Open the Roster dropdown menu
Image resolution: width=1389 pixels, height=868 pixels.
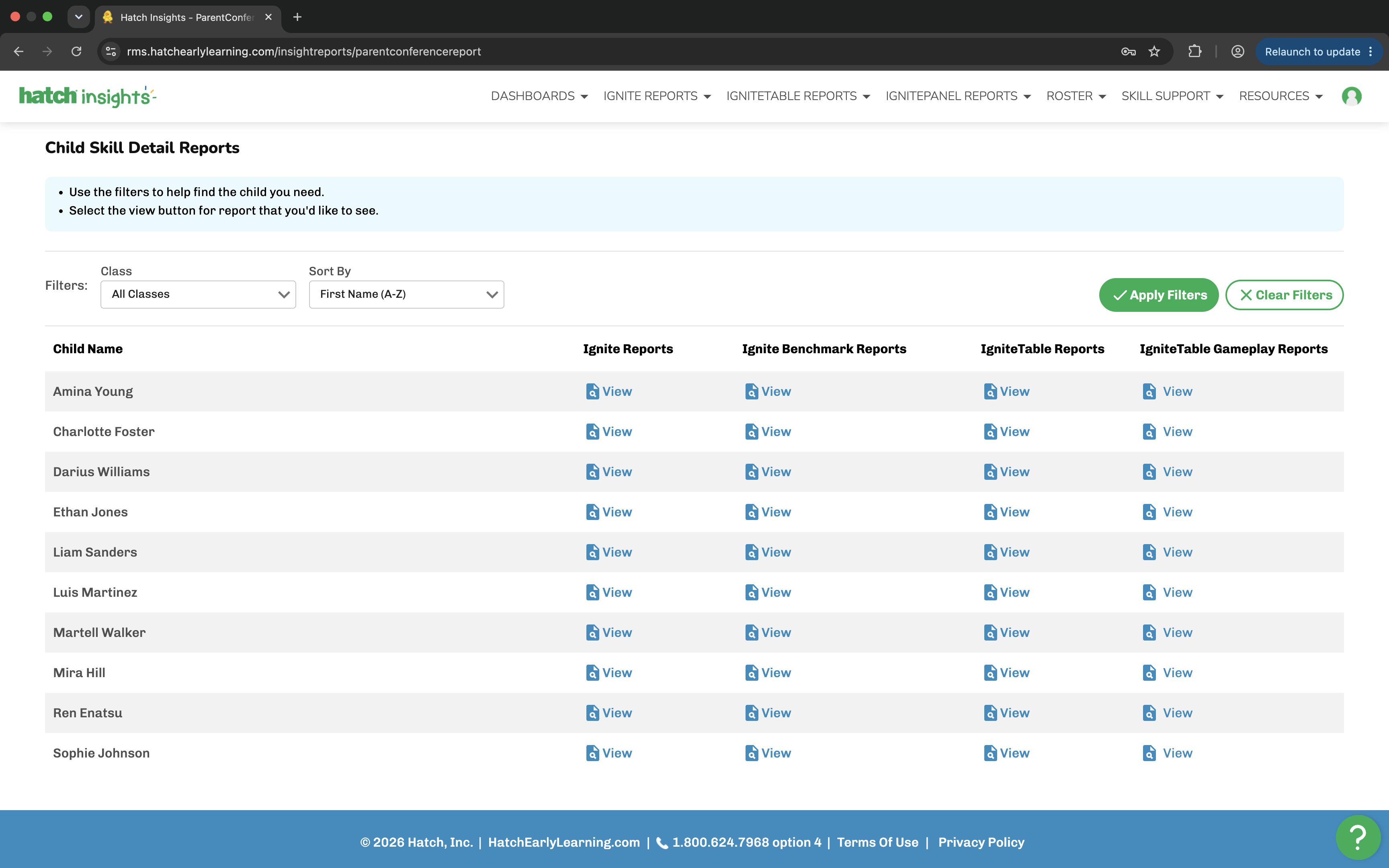pyautogui.click(x=1076, y=96)
